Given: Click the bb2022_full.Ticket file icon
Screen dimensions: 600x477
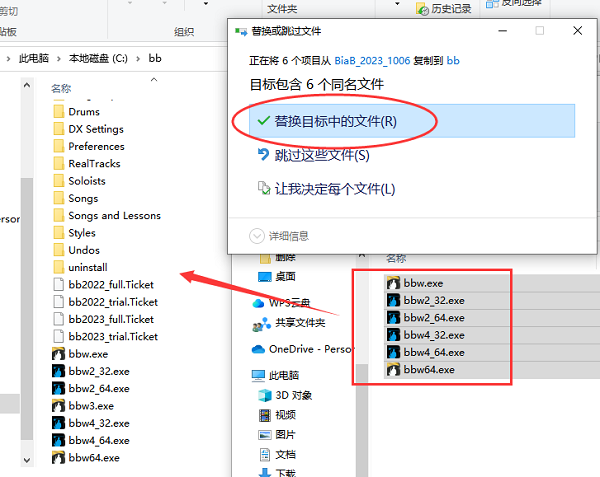Looking at the screenshot, I should point(59,285).
